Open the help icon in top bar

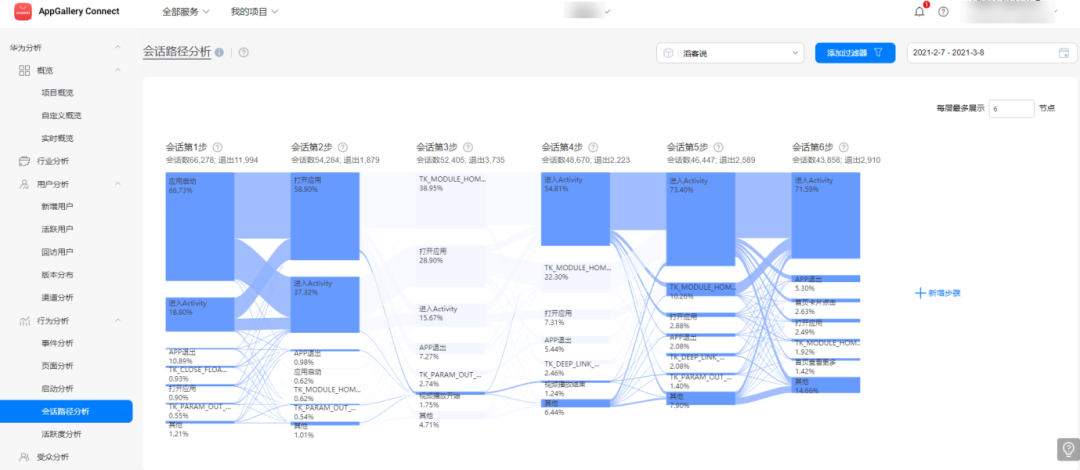(x=944, y=12)
